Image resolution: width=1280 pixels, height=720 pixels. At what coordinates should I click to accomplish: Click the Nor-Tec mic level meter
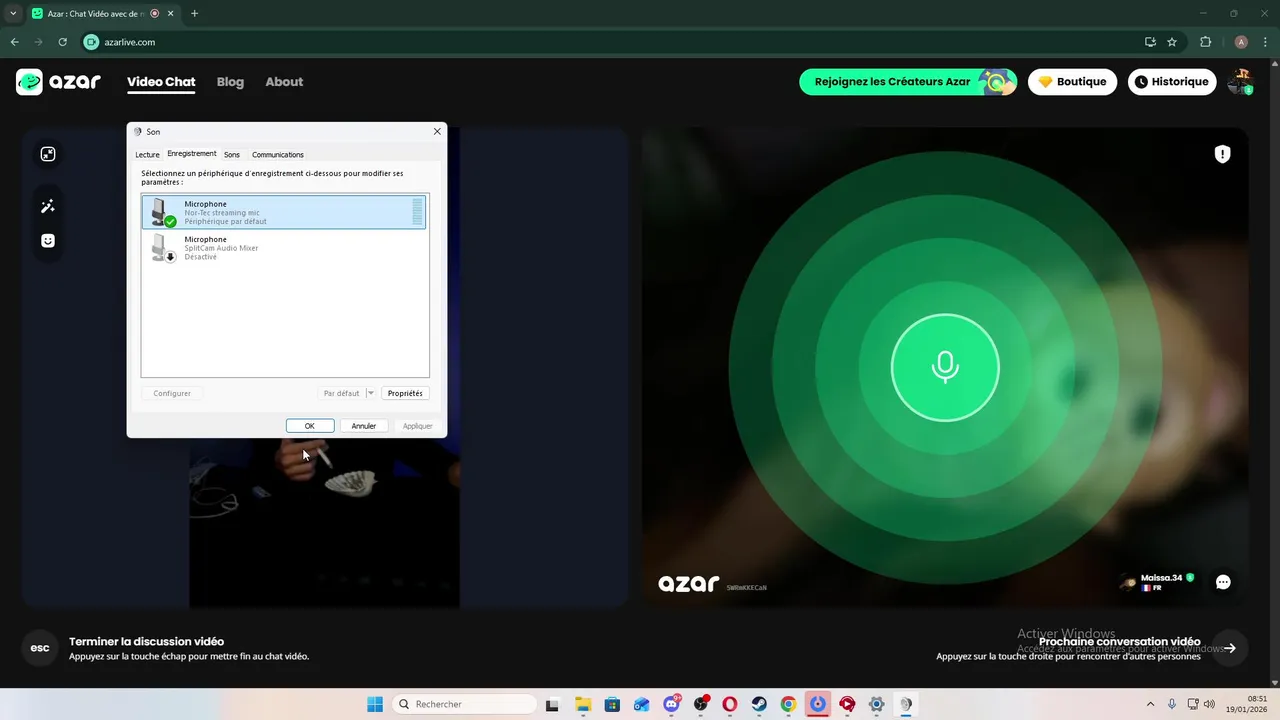click(x=417, y=212)
